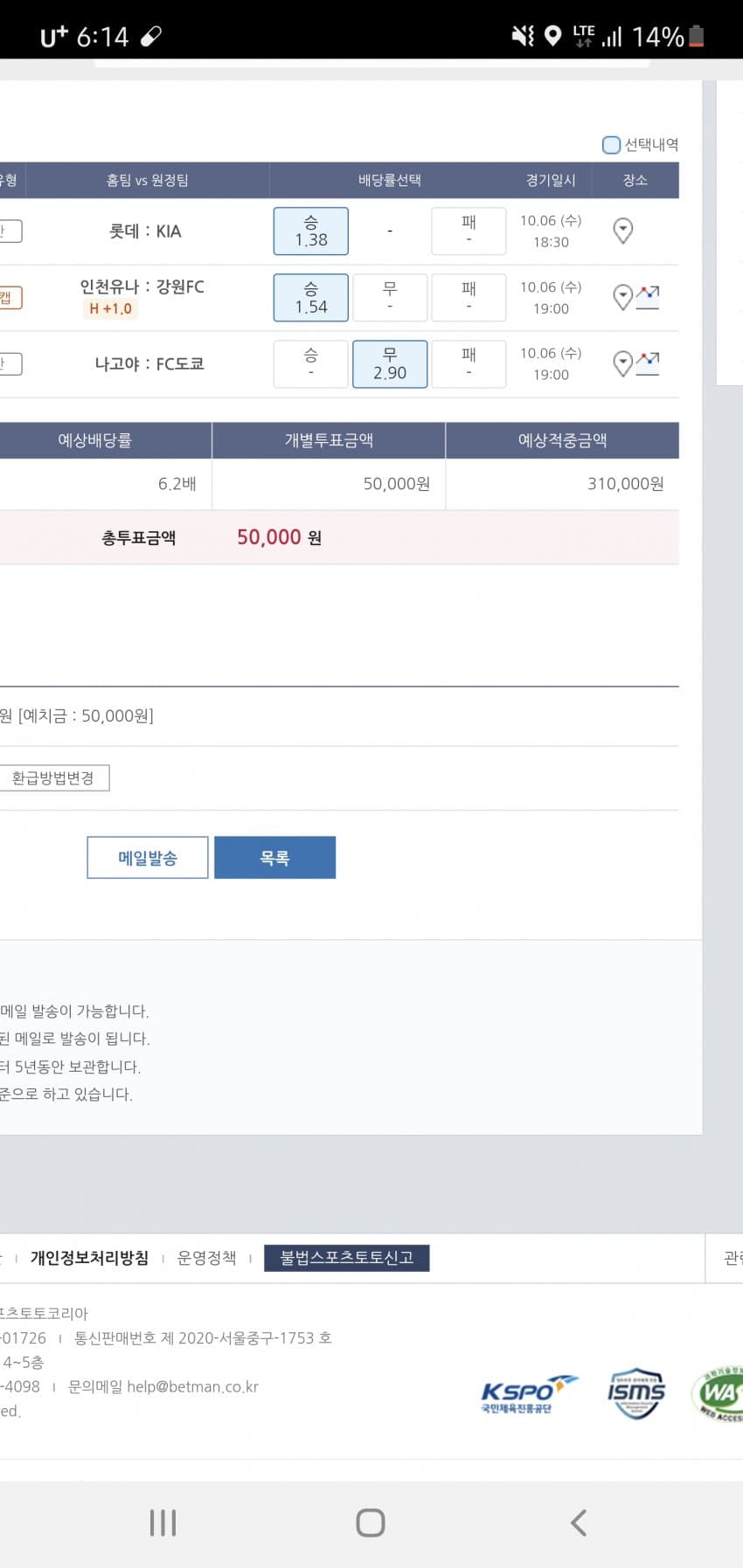Go back to list with 목록 button
The height and width of the screenshot is (1568, 743).
coord(274,858)
